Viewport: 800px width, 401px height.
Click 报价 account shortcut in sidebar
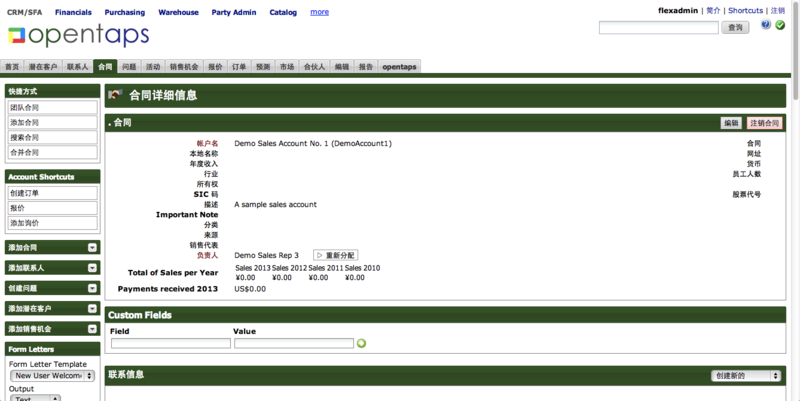[53, 208]
